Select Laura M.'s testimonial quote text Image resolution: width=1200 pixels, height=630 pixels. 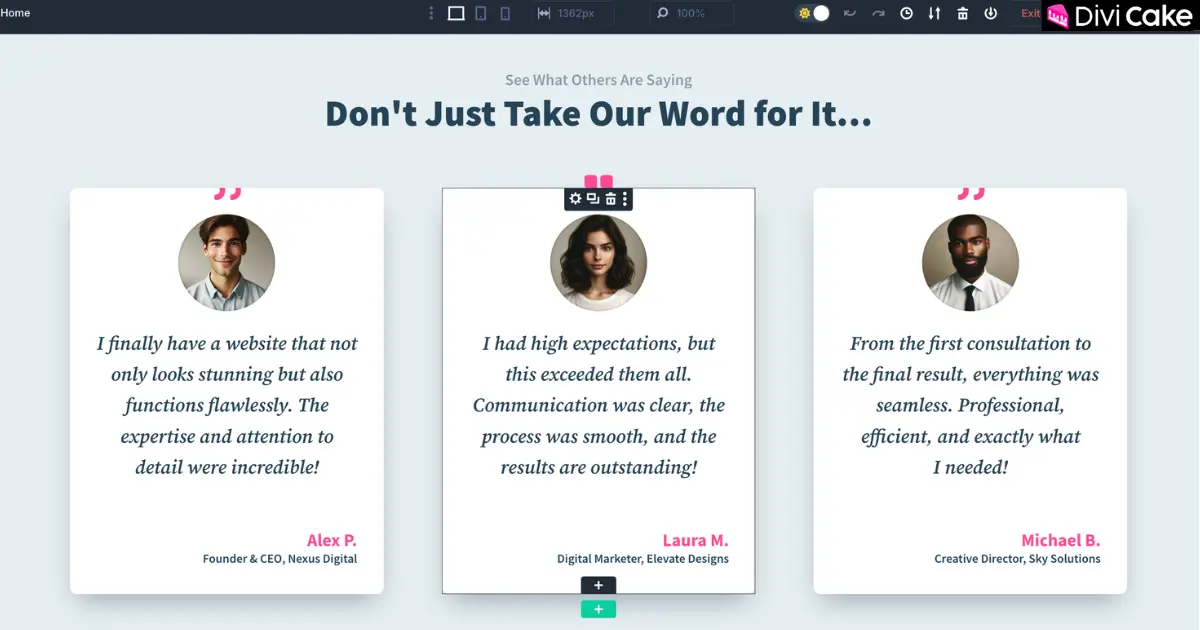(x=598, y=405)
